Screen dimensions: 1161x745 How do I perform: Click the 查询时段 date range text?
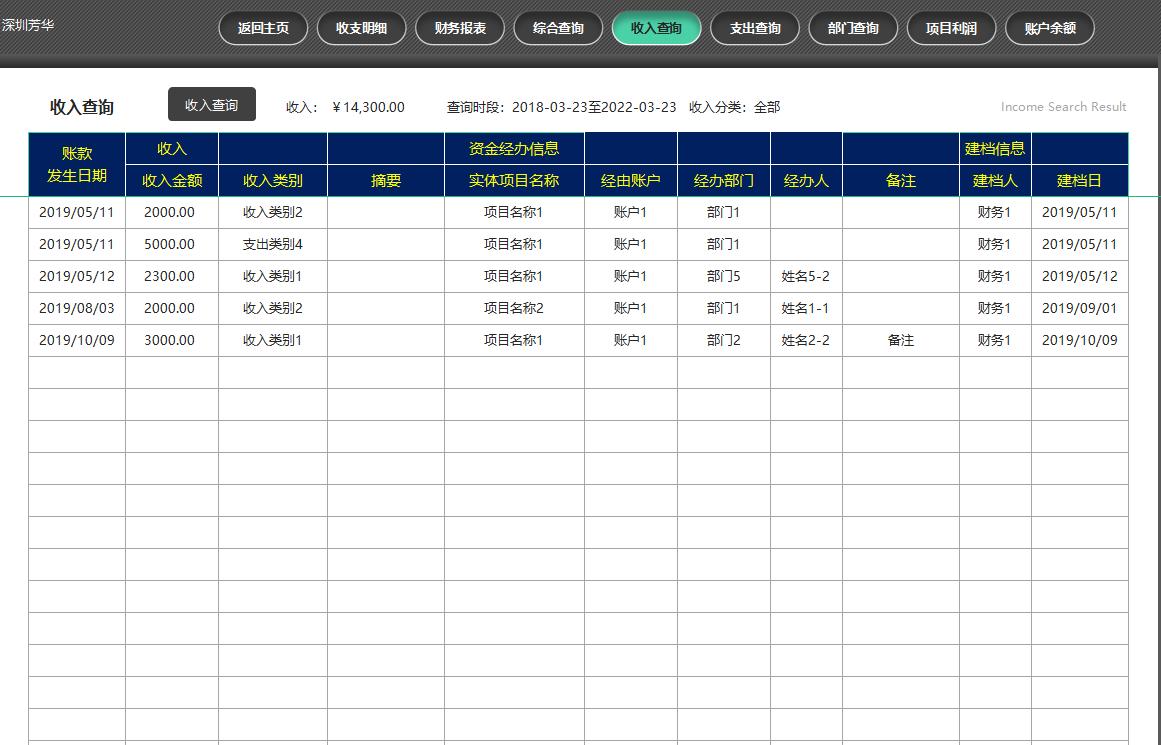coord(563,107)
